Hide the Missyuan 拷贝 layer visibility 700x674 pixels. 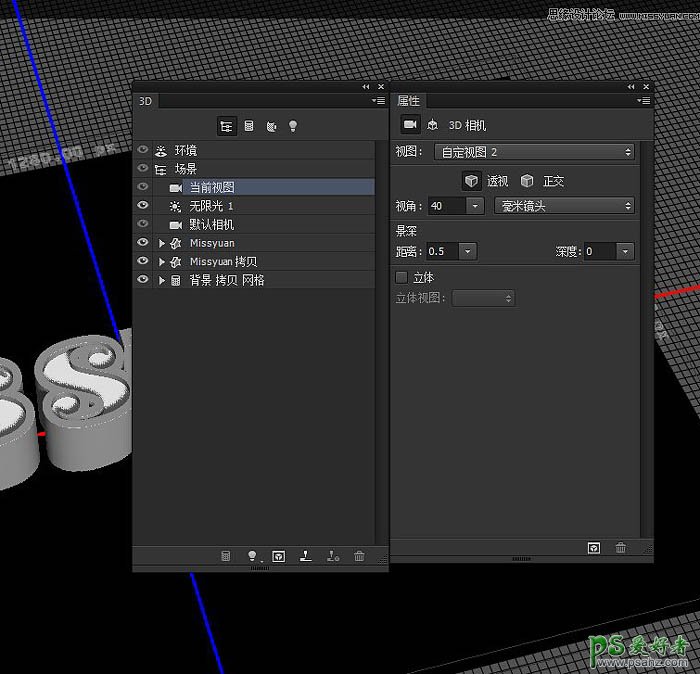pyautogui.click(x=143, y=262)
